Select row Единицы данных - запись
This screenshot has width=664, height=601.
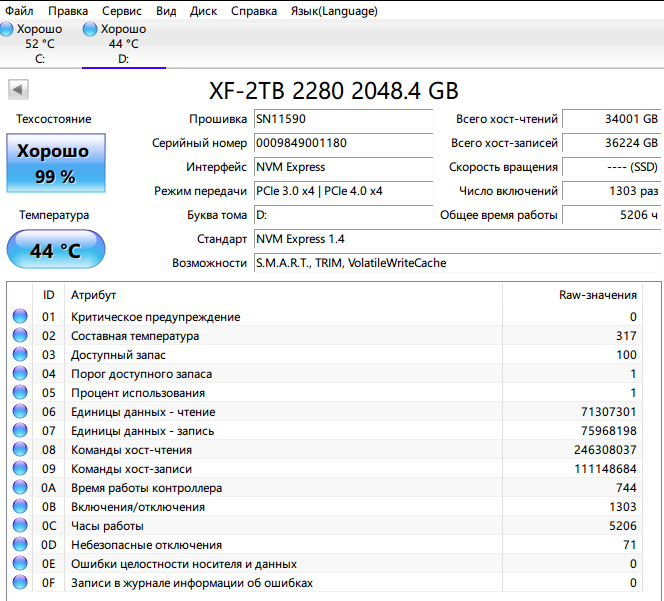(325, 431)
